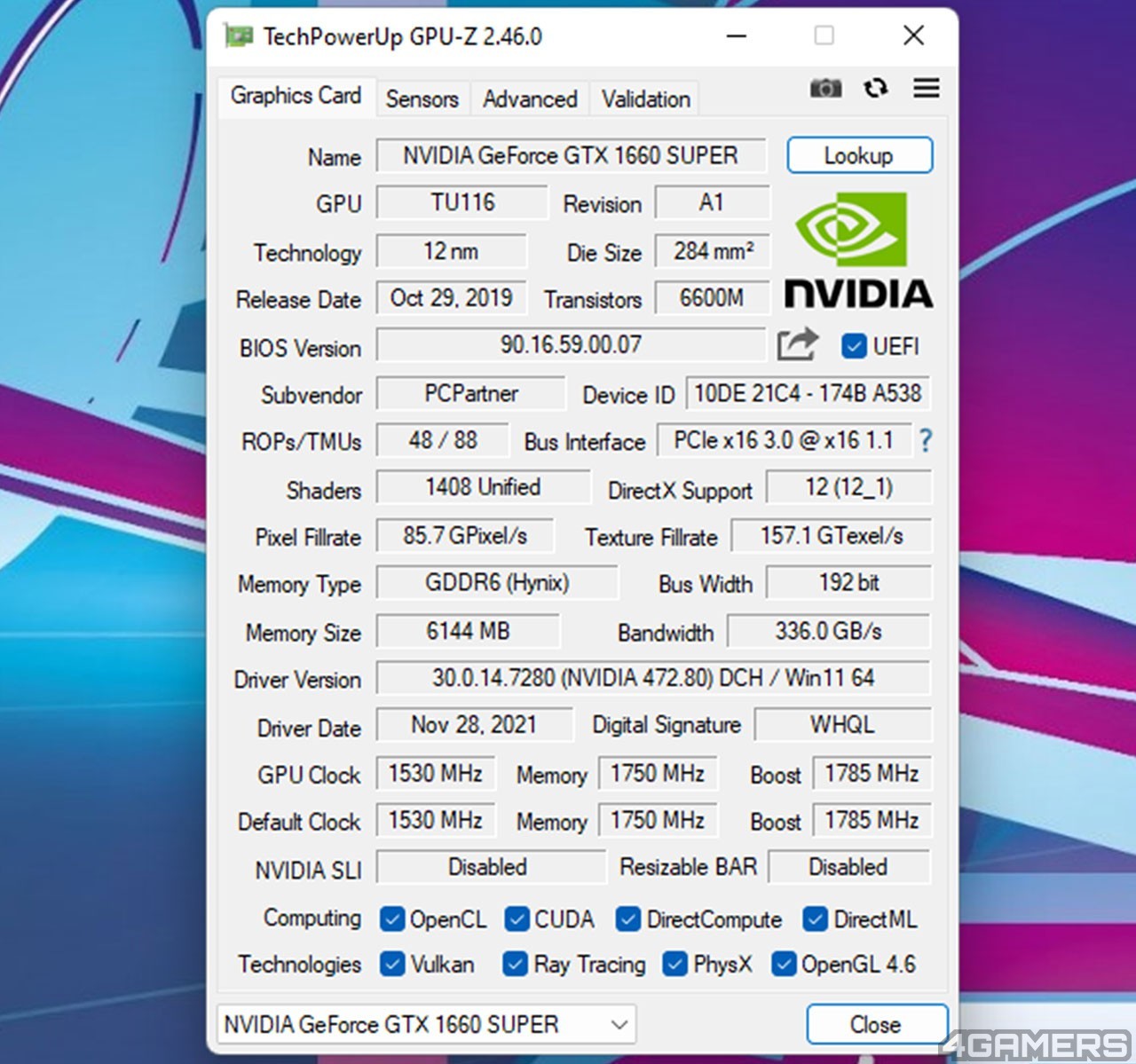Viewport: 1136px width, 1064px height.
Task: Toggle the Ray Tracing checkbox
Action: pos(515,965)
